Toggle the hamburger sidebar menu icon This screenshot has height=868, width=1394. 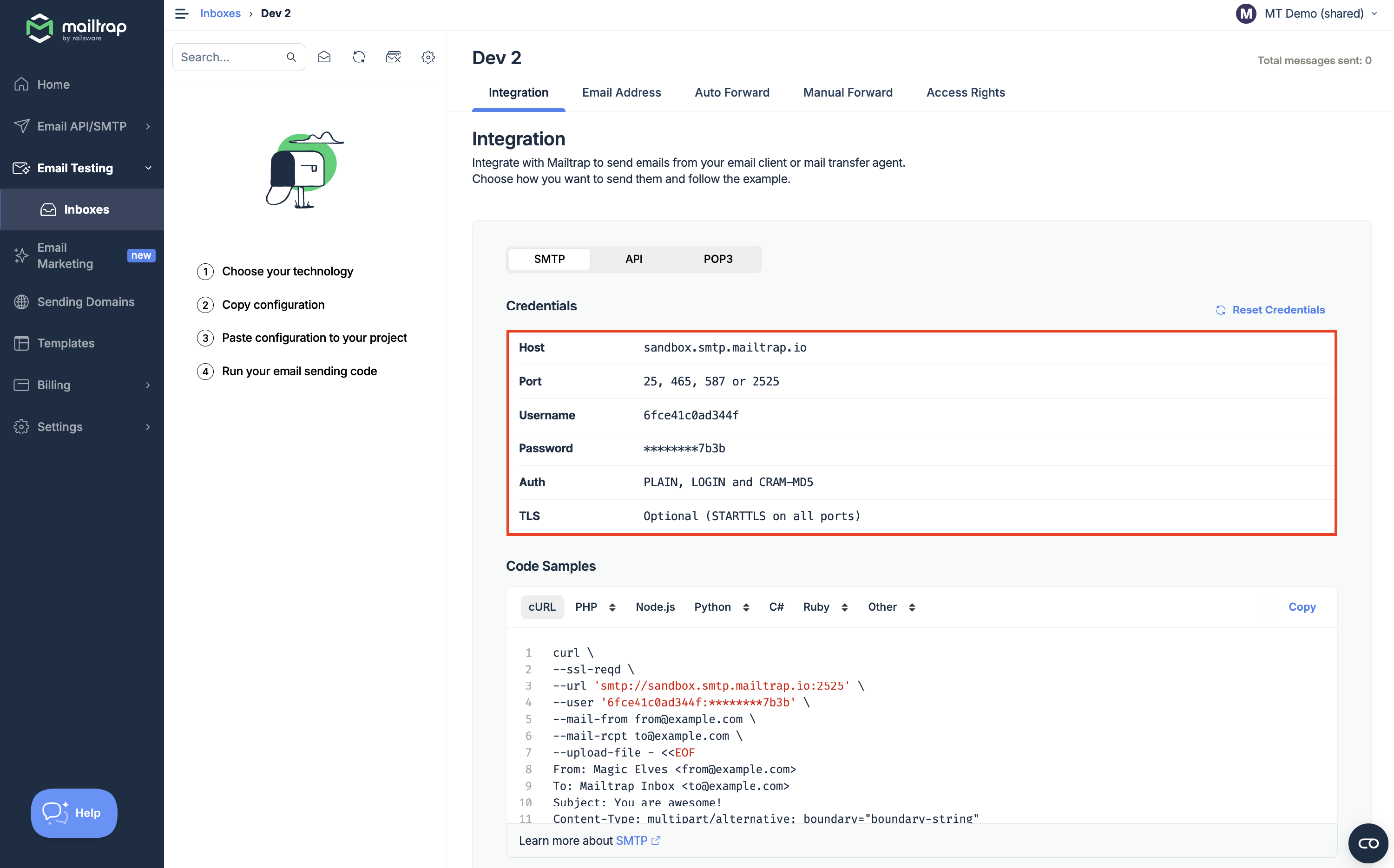182,13
